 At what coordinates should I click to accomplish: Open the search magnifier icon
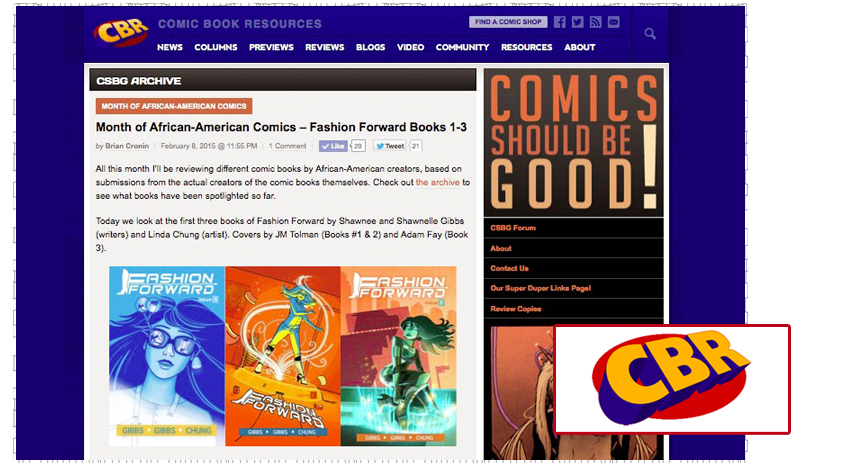(650, 34)
